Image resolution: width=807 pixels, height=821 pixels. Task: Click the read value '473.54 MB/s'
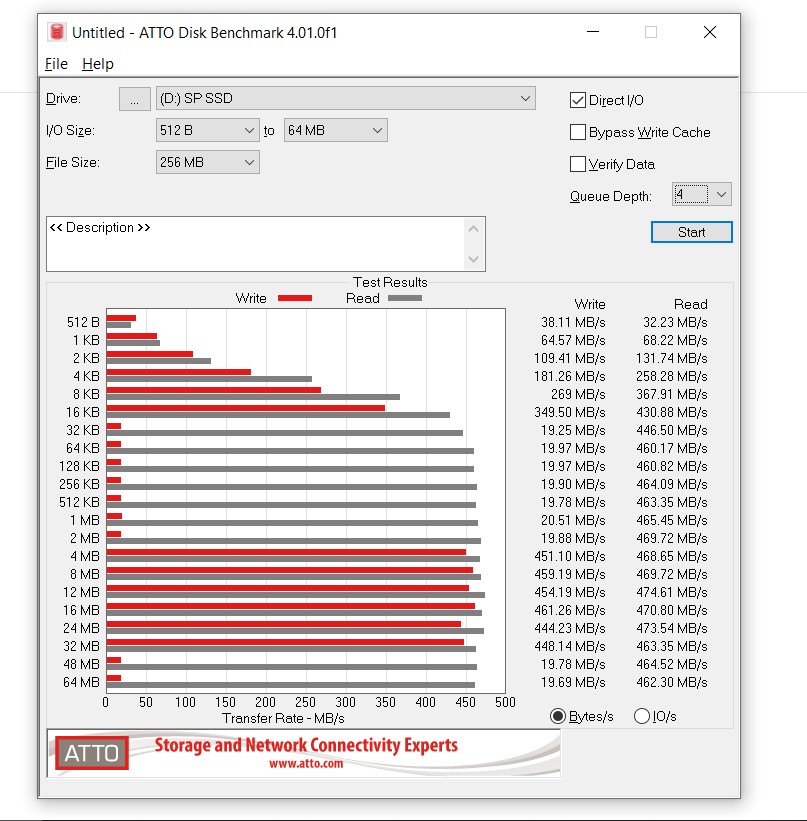[x=671, y=628]
